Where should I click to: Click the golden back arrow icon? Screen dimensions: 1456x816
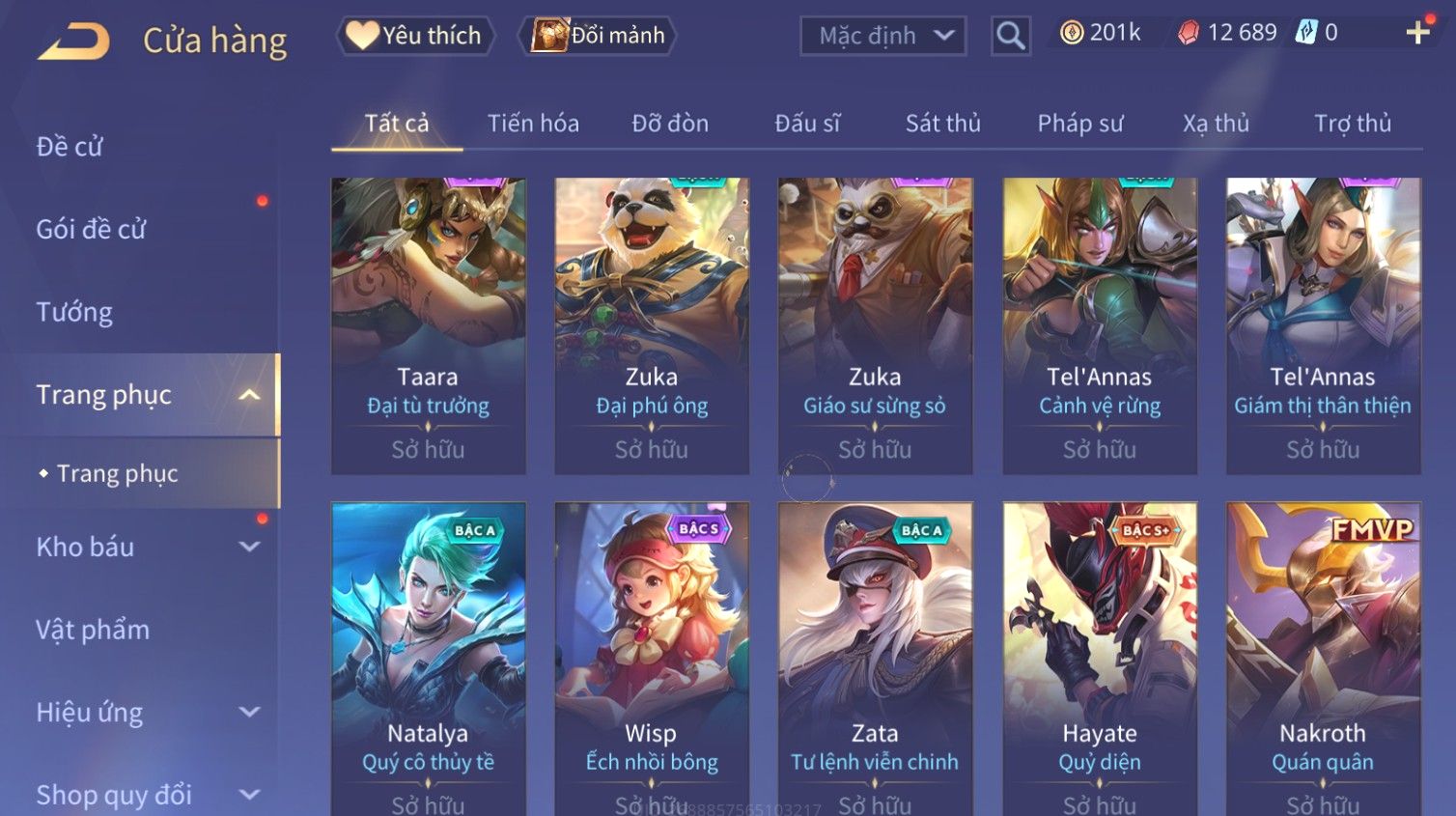pos(73,41)
